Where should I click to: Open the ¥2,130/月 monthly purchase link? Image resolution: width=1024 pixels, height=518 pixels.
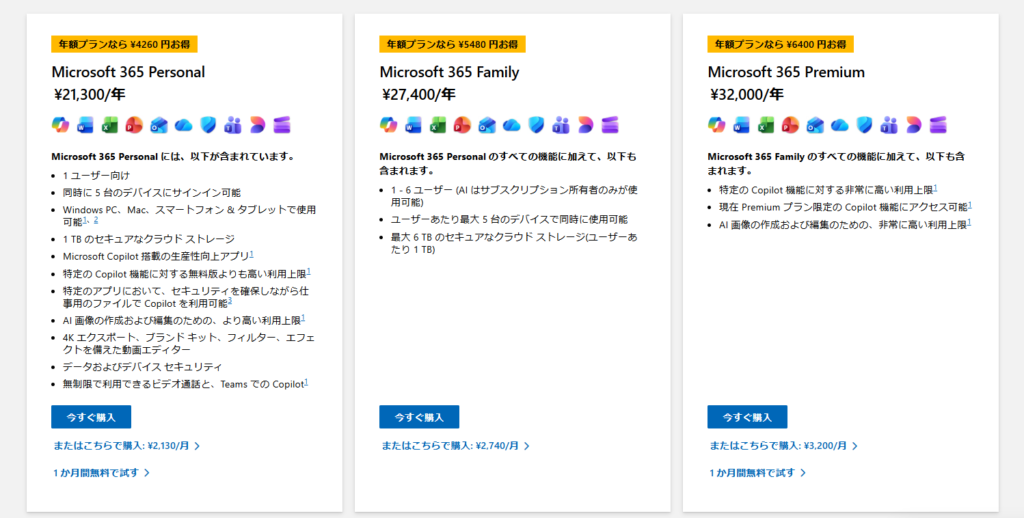(x=126, y=446)
